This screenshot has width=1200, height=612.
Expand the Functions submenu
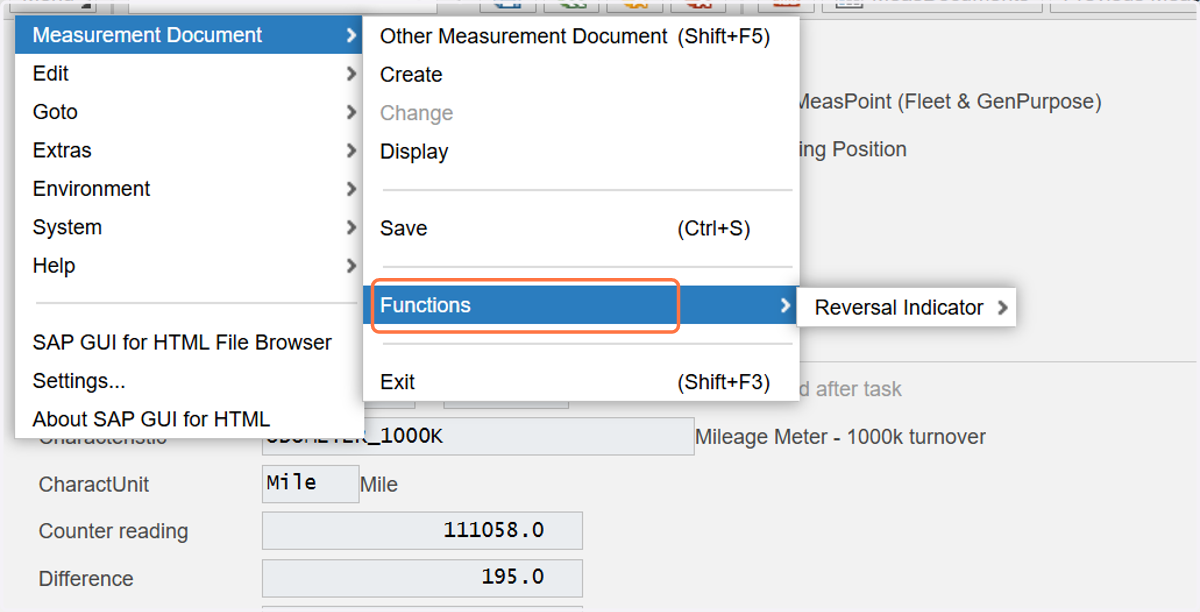(581, 306)
